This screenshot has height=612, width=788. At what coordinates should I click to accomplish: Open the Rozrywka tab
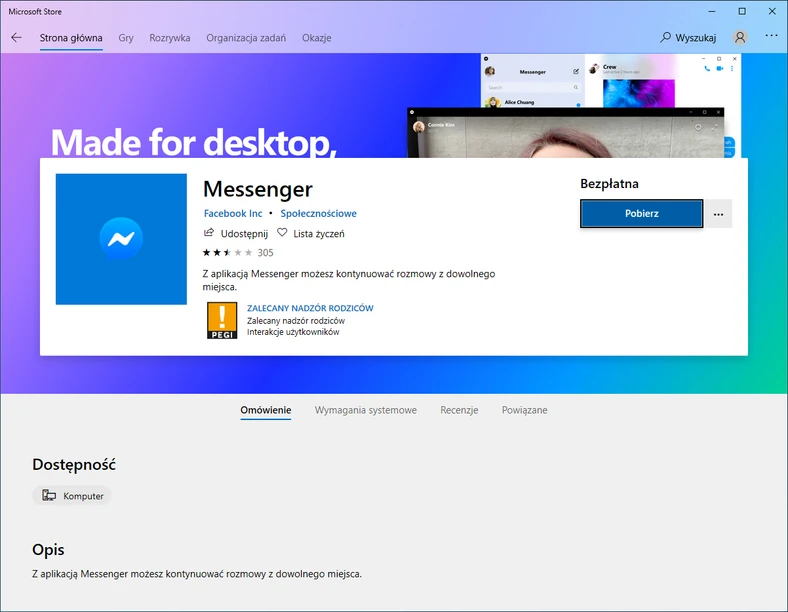(170, 38)
